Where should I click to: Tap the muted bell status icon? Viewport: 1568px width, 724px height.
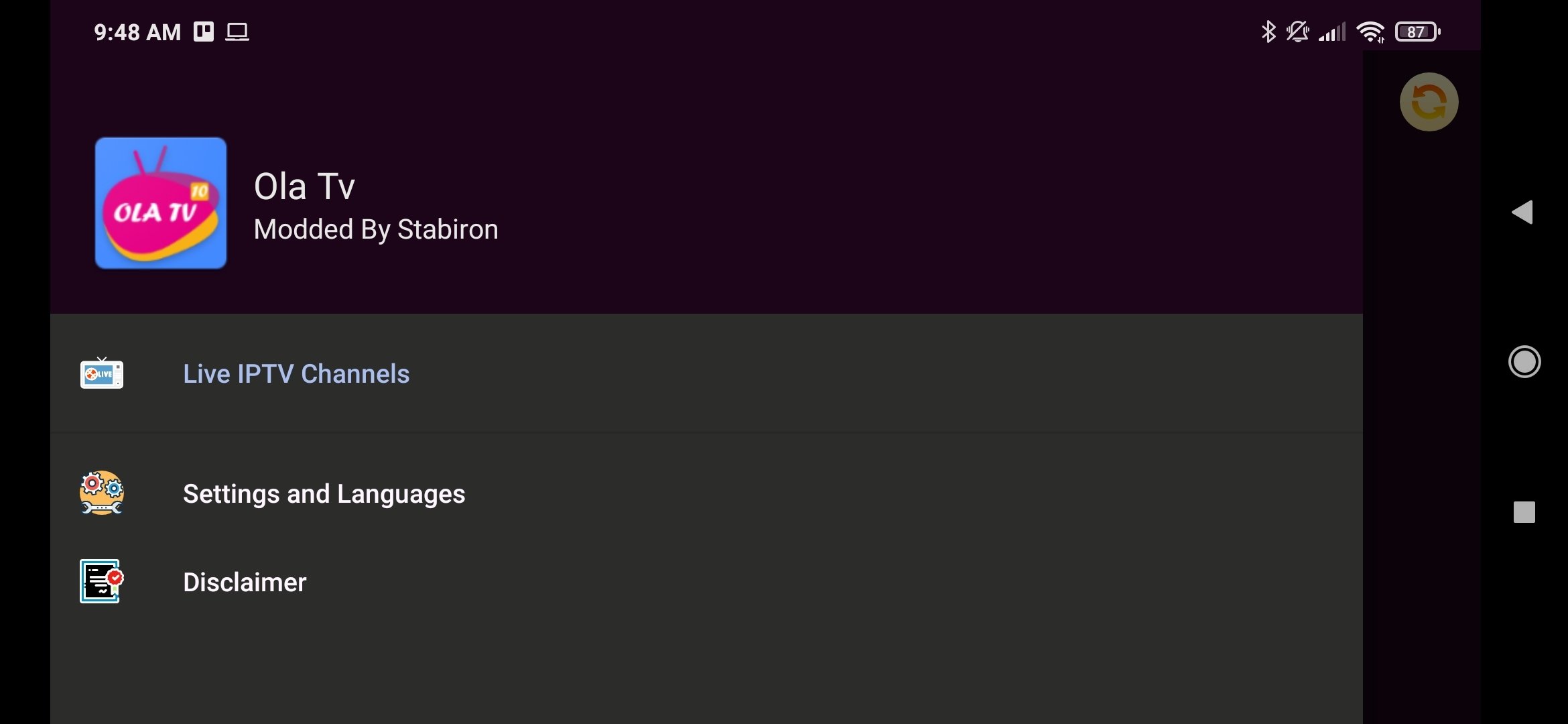tap(1298, 32)
